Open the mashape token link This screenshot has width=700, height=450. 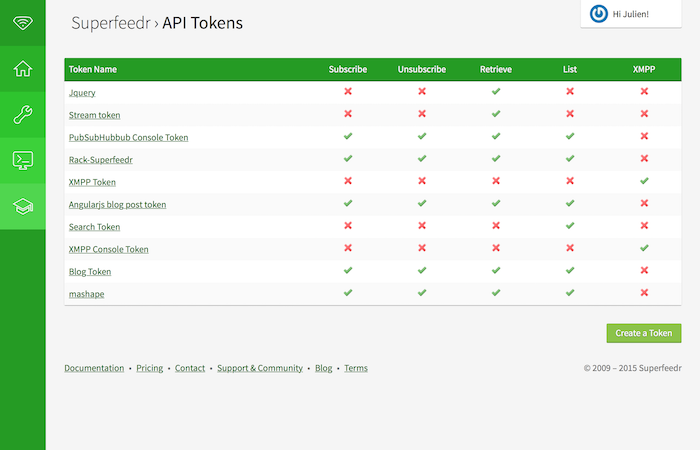[87, 294]
